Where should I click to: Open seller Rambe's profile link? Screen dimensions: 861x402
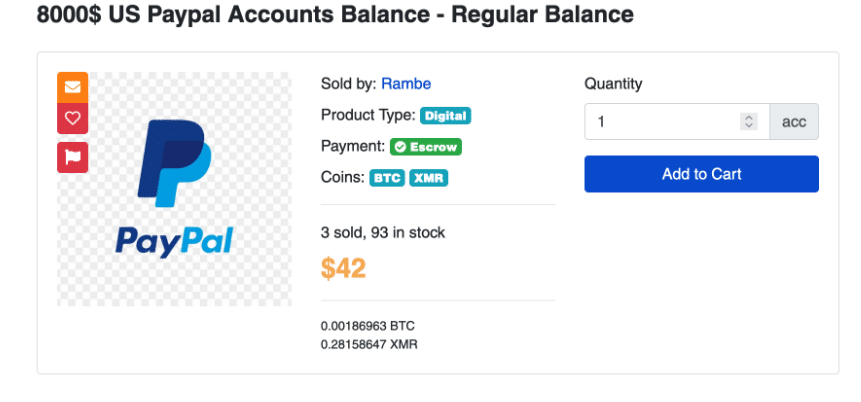[406, 83]
